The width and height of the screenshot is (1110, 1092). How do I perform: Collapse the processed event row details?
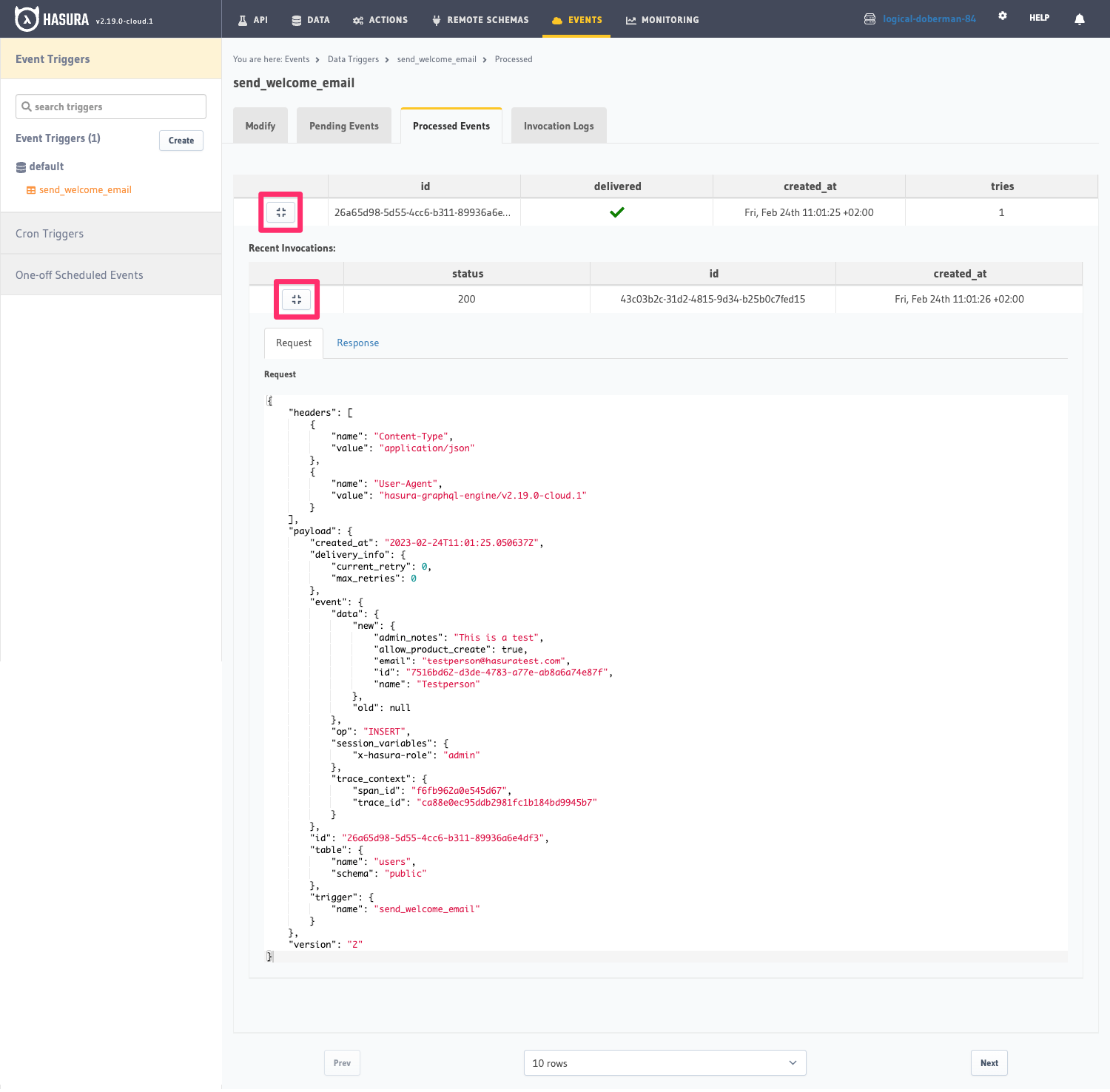[280, 212]
